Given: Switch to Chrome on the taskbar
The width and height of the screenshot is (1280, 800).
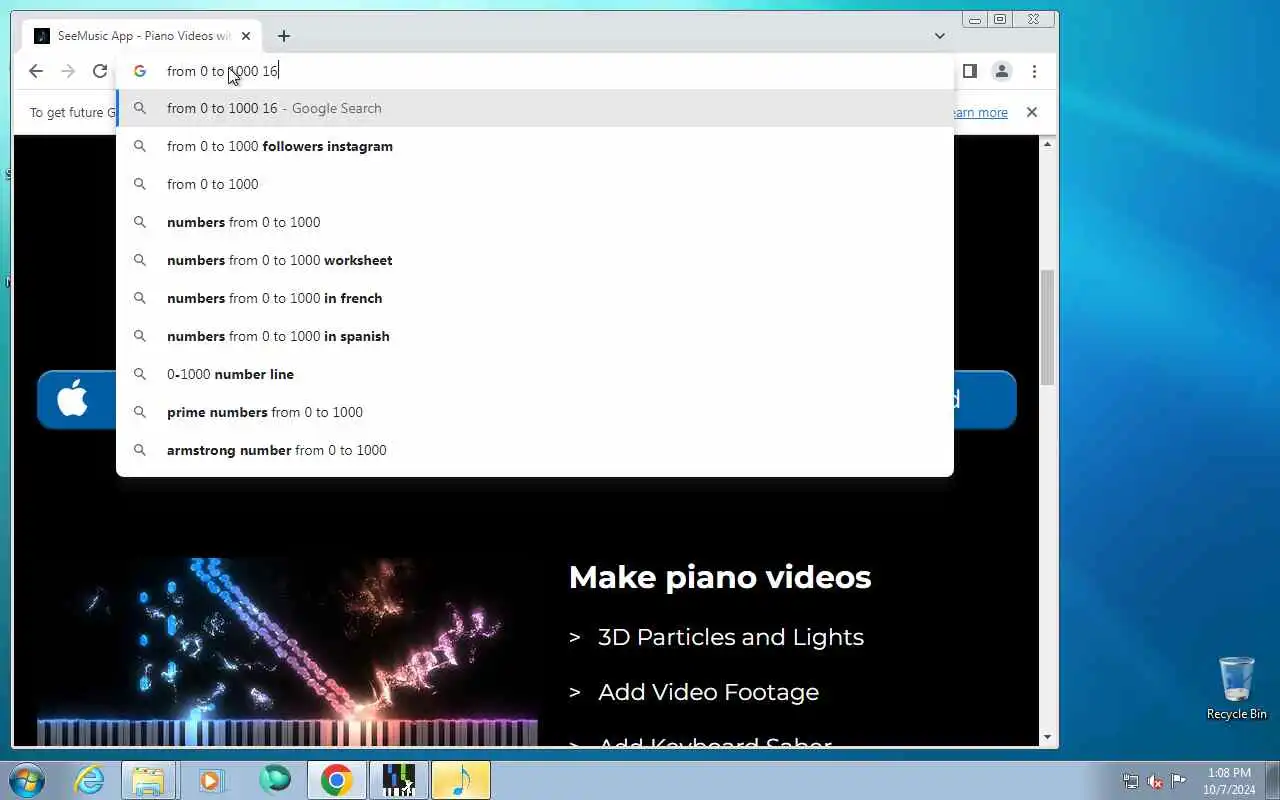Looking at the screenshot, I should point(336,780).
